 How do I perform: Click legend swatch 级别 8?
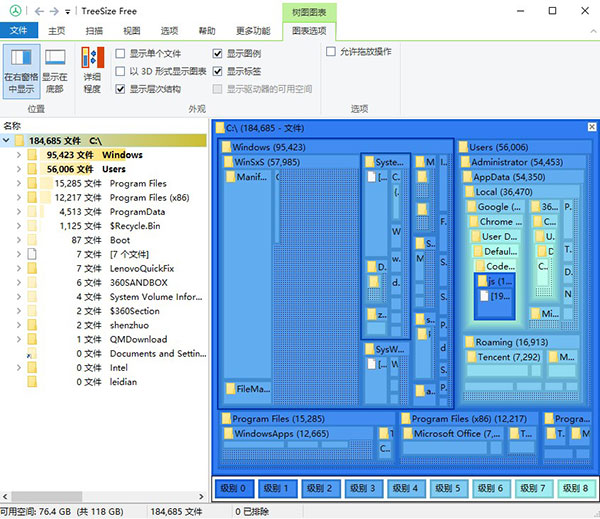click(576, 488)
